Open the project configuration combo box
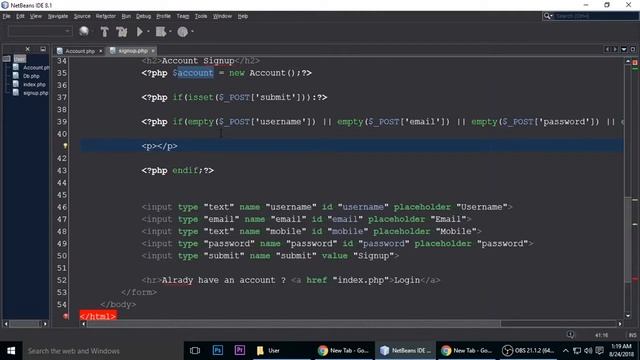This screenshot has width=640, height=360. coord(40,31)
